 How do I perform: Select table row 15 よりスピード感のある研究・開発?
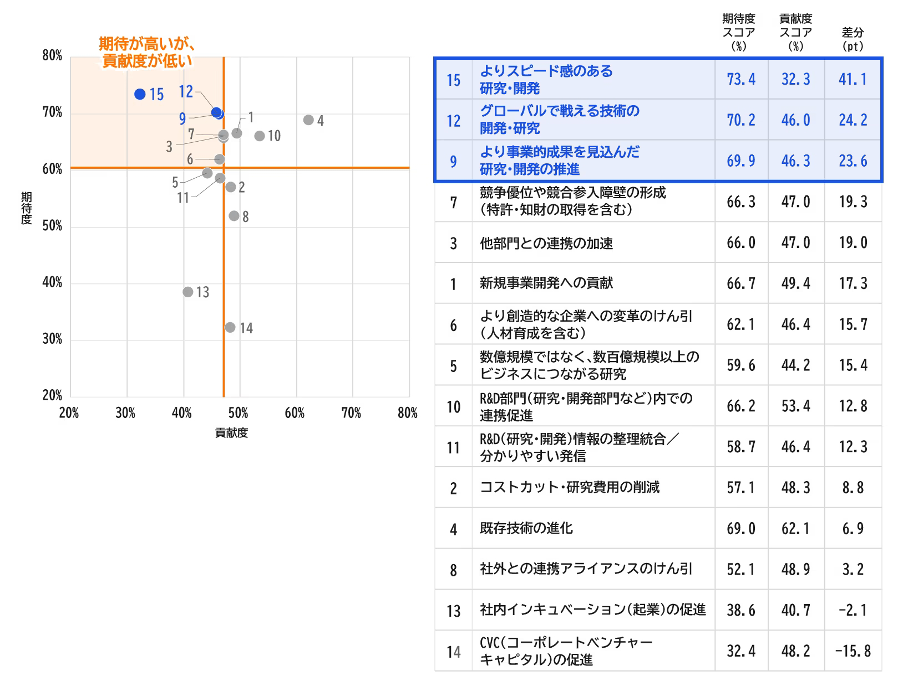click(658, 79)
